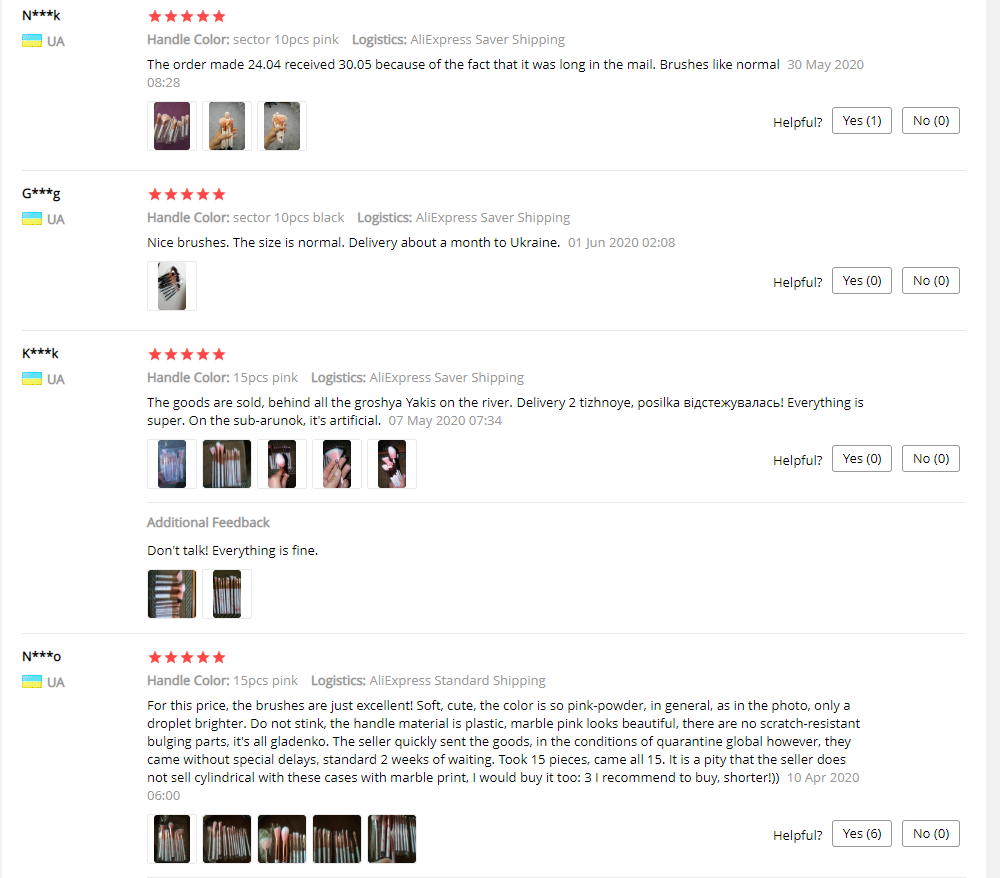Click the Ukraine flag beside G***g
1000x878 pixels.
32,219
